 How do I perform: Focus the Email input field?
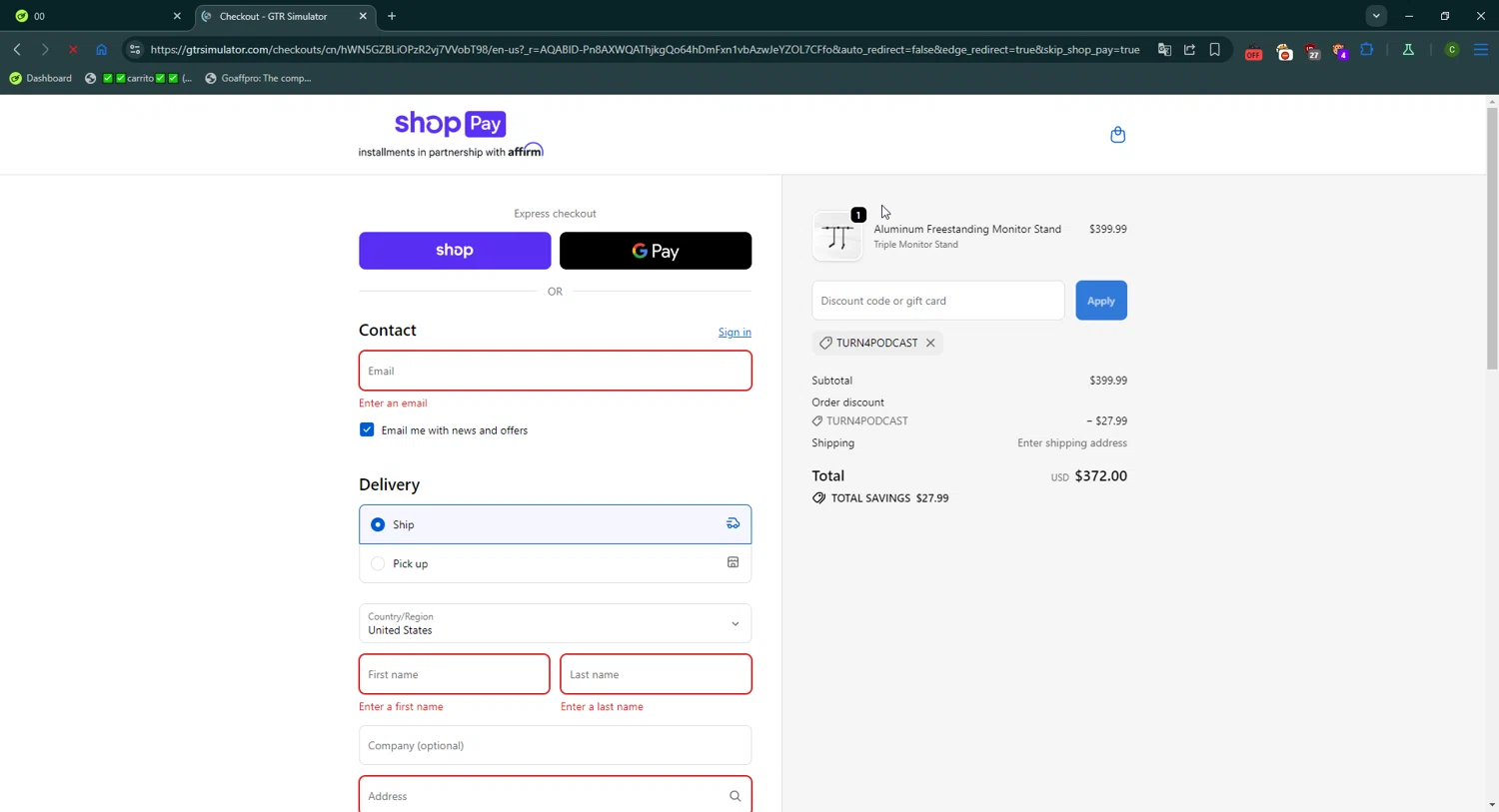click(555, 371)
